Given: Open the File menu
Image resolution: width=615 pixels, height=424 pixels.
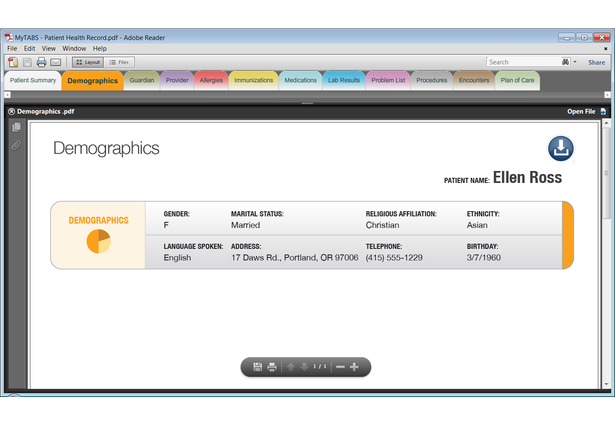Looking at the screenshot, I should (x=12, y=49).
